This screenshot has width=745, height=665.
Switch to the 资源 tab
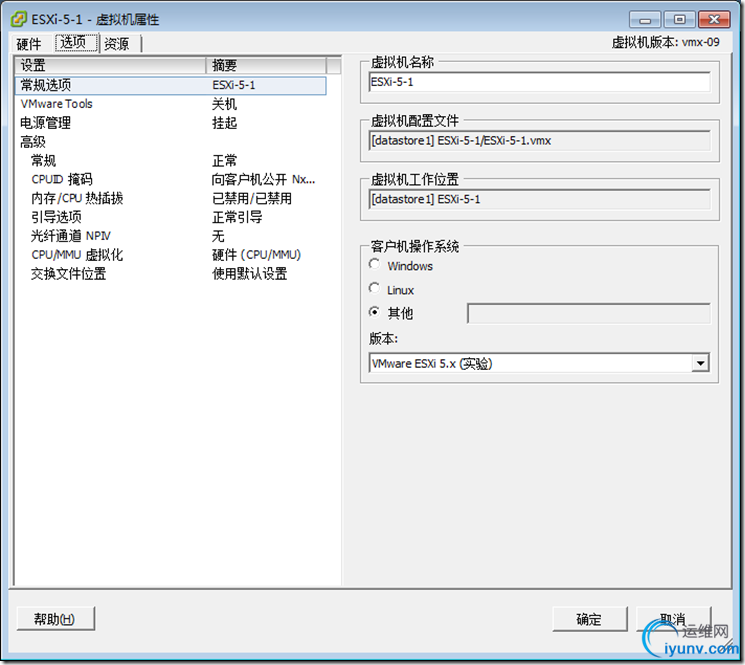point(116,44)
